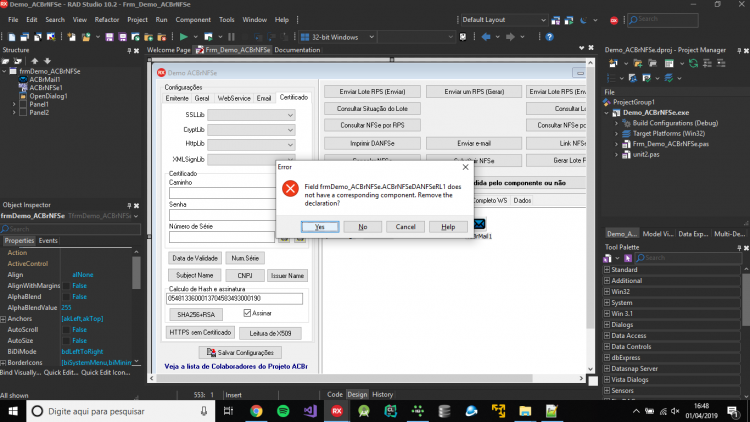The width and height of the screenshot is (750, 422).
Task: Click the move down arrow in Structure panel
Action: click(x=47, y=61)
